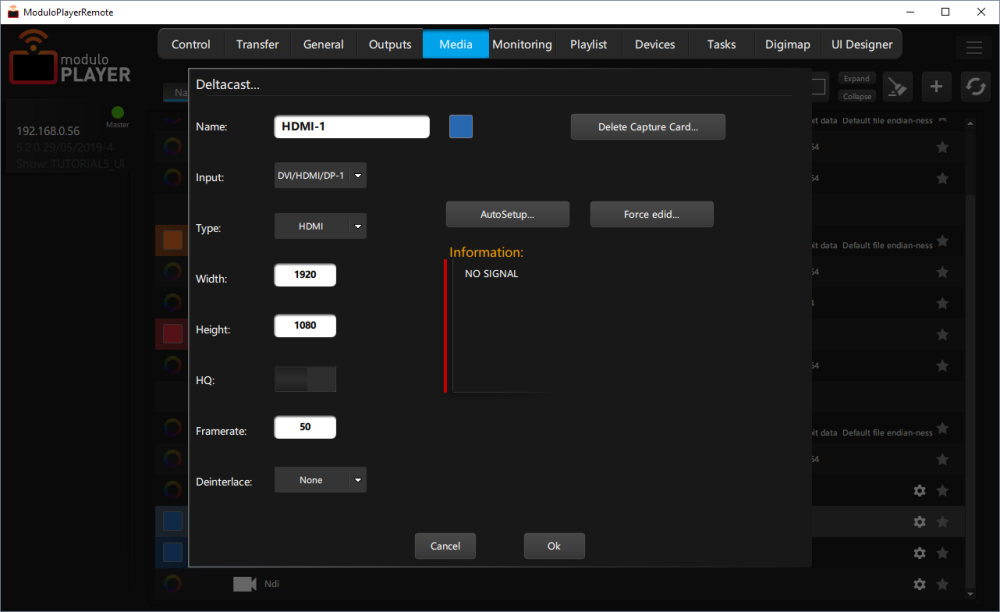Toggle the HQ switch
The width and height of the screenshot is (1000, 612).
[305, 379]
